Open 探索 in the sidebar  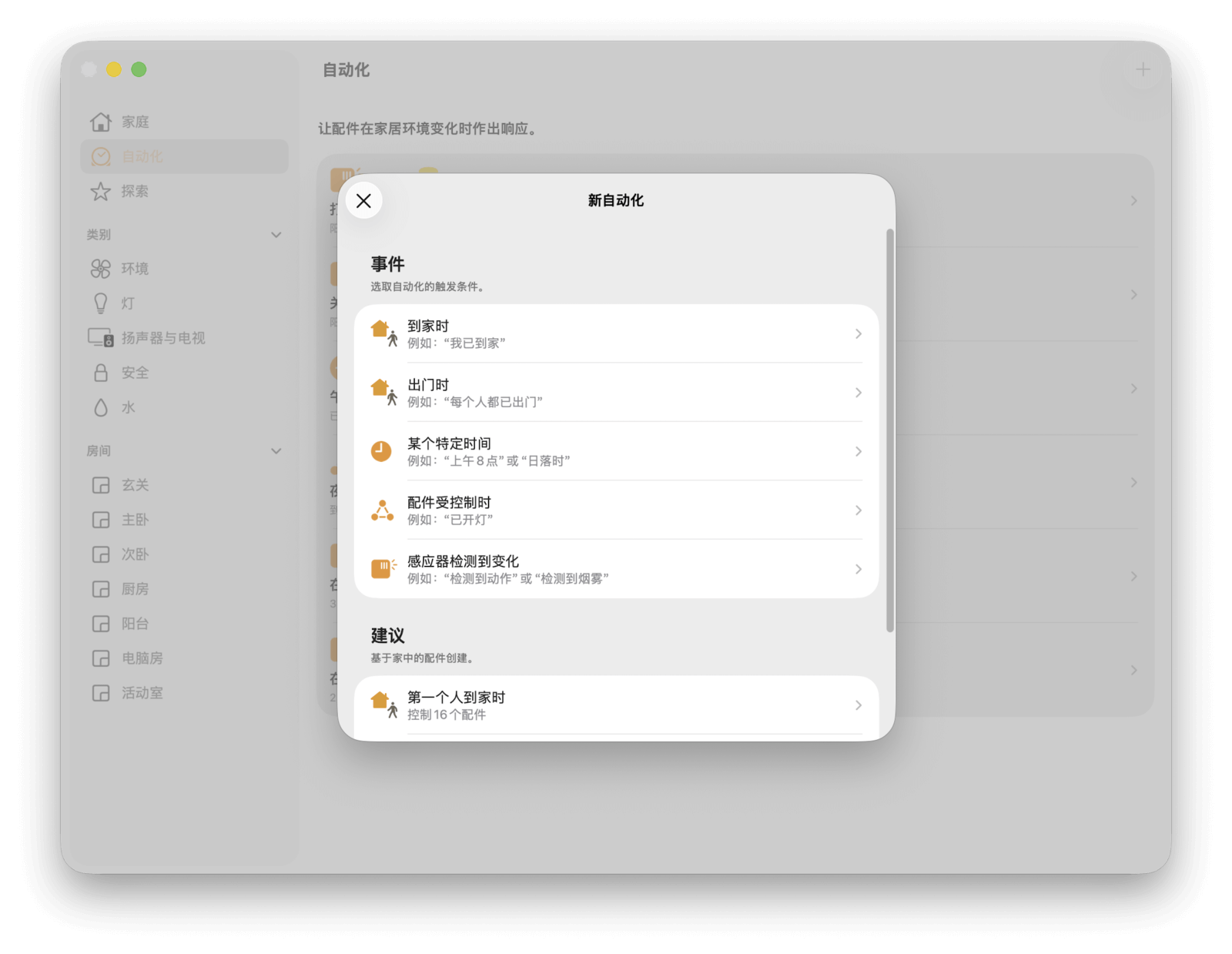click(x=184, y=191)
